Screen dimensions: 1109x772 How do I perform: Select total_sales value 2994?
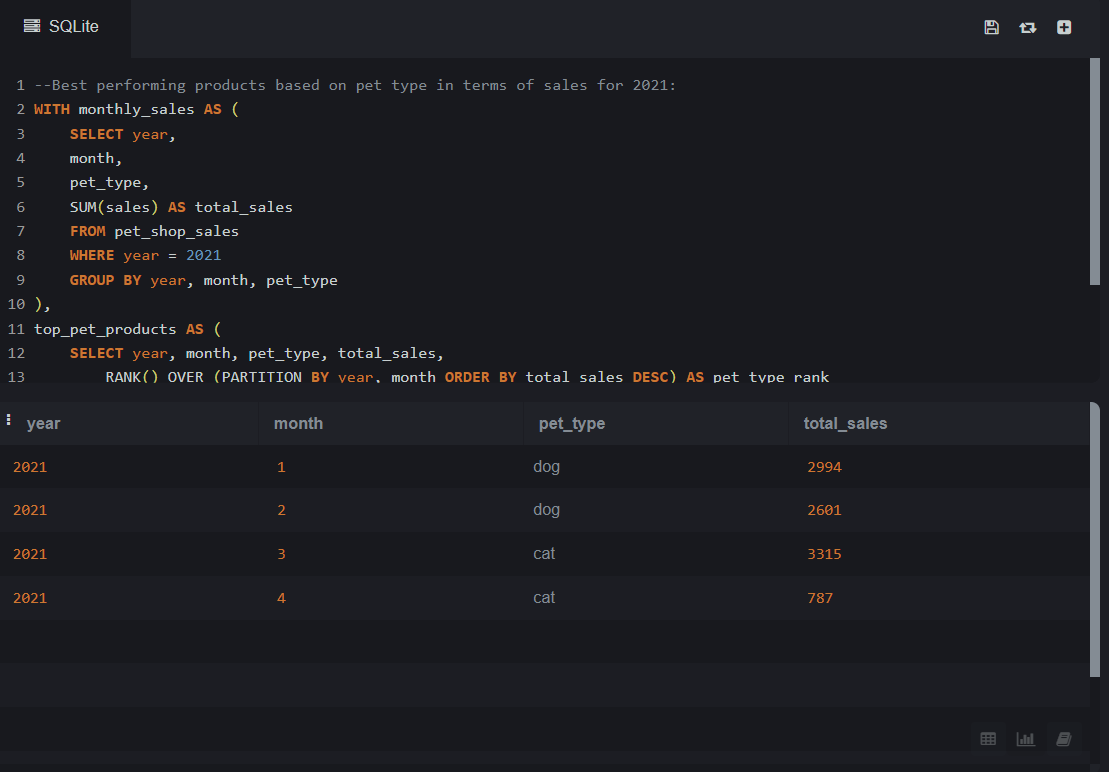pos(824,467)
